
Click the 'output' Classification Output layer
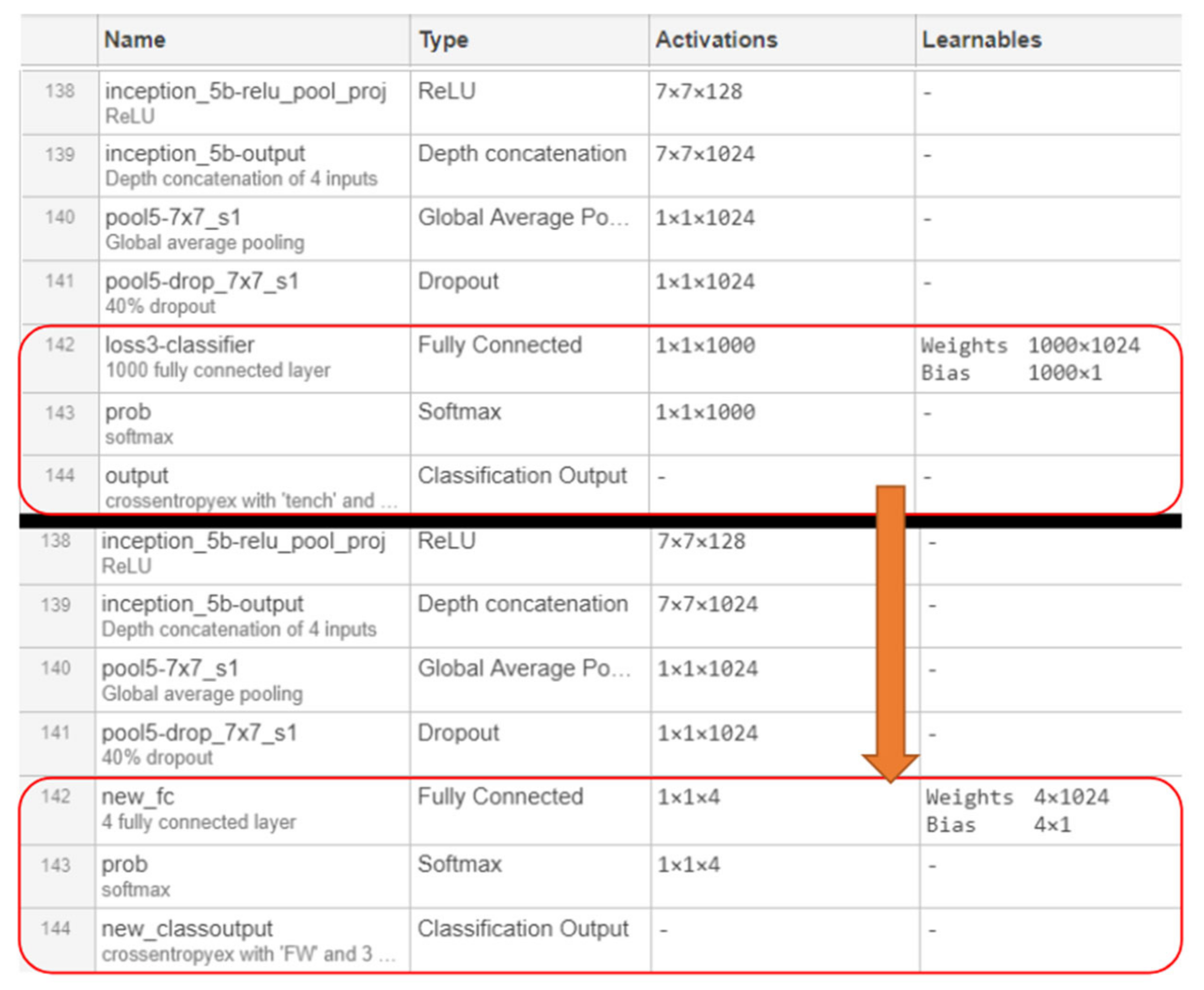(137, 476)
